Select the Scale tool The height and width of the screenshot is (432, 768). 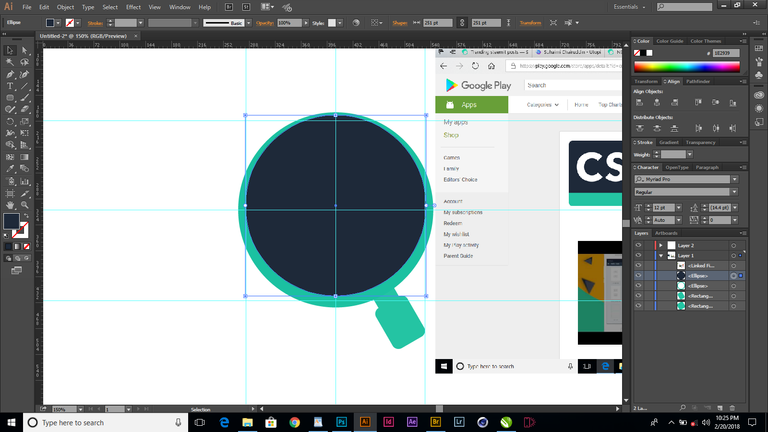coord(24,121)
